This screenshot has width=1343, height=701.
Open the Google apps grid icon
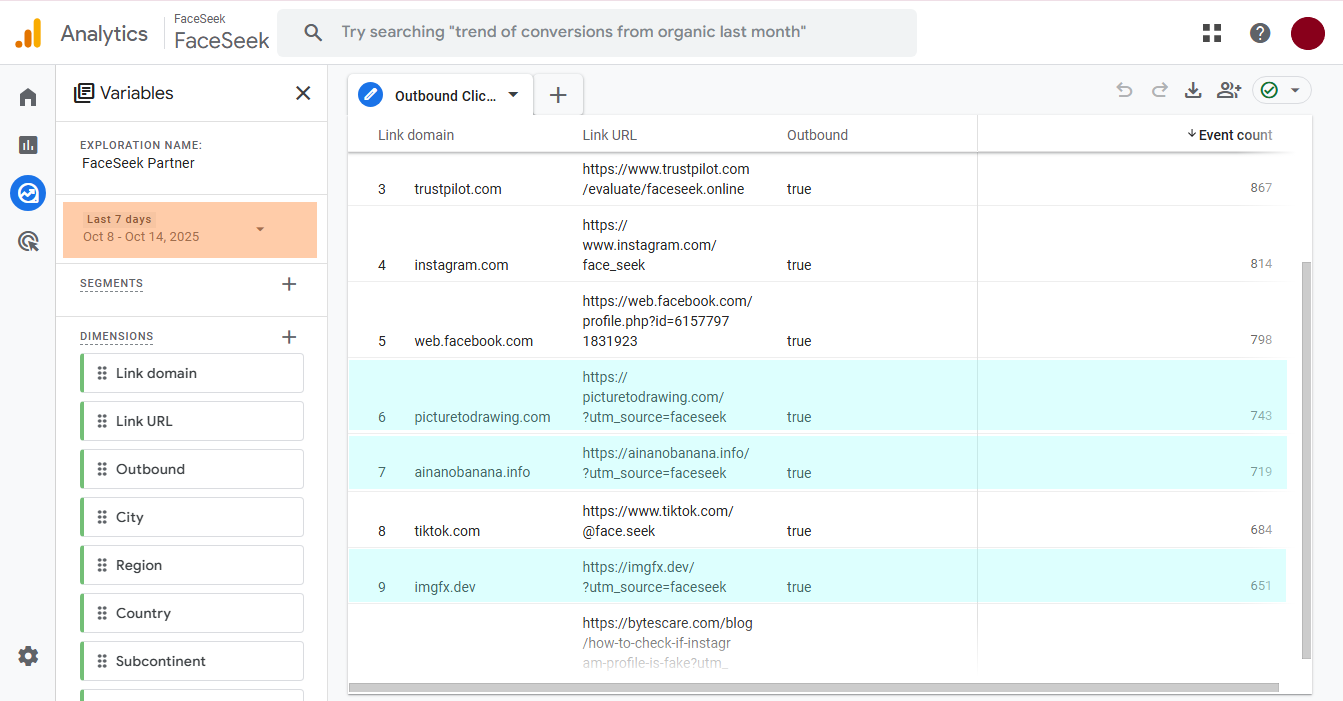tap(1212, 33)
